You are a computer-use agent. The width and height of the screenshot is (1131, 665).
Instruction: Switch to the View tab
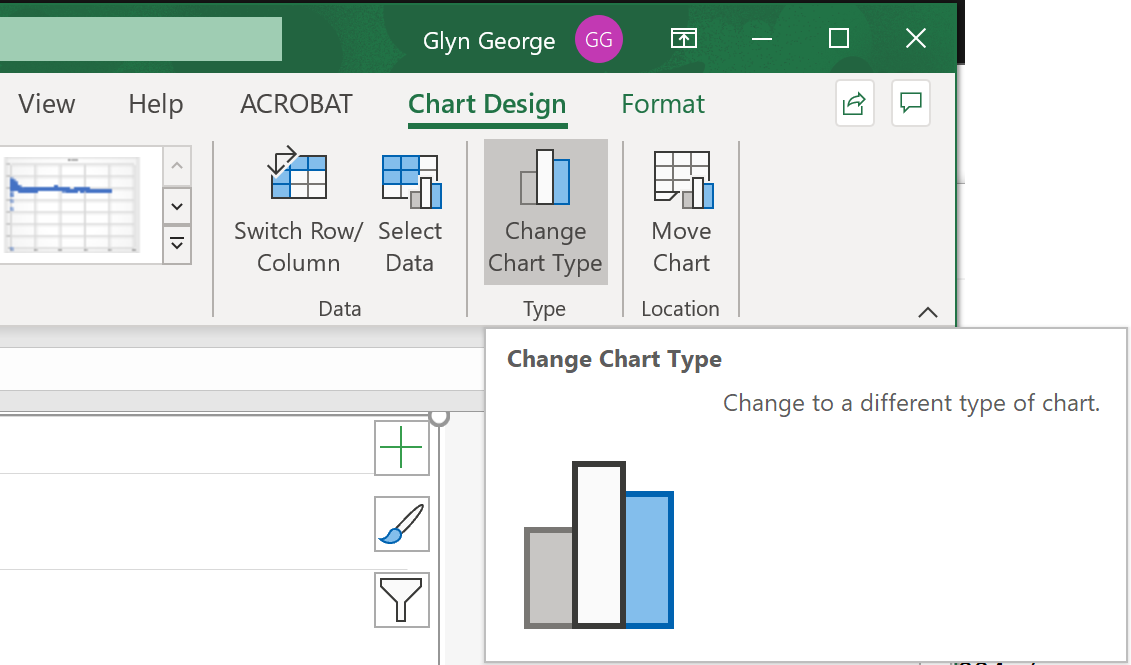(x=47, y=104)
